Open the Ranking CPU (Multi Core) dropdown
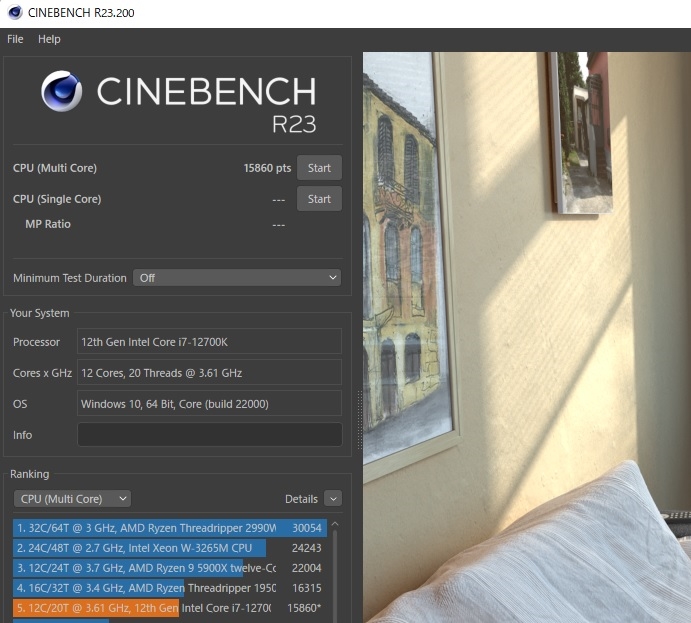 (x=72, y=499)
